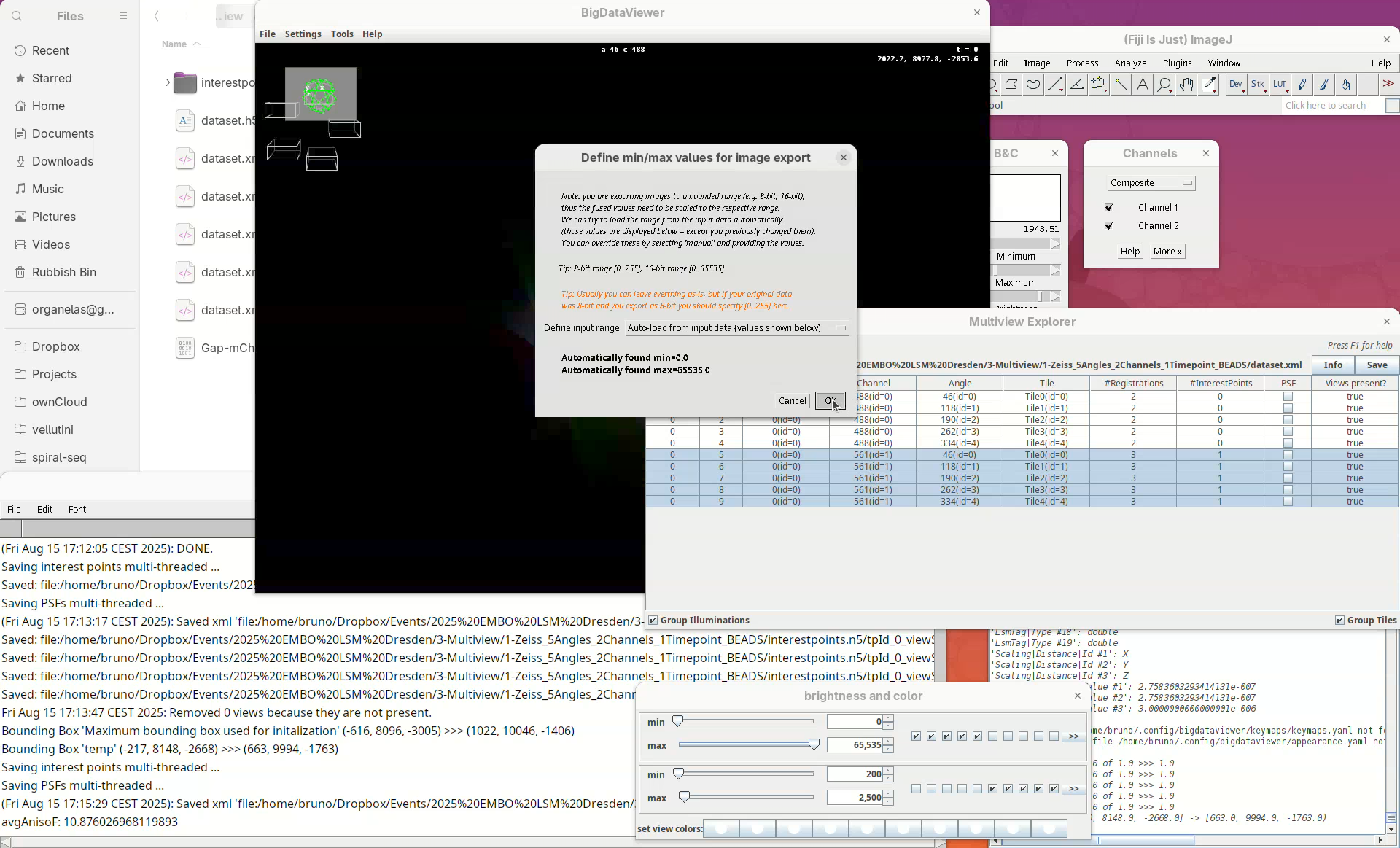Toggle Group Illuminations checkbox

coord(653,621)
